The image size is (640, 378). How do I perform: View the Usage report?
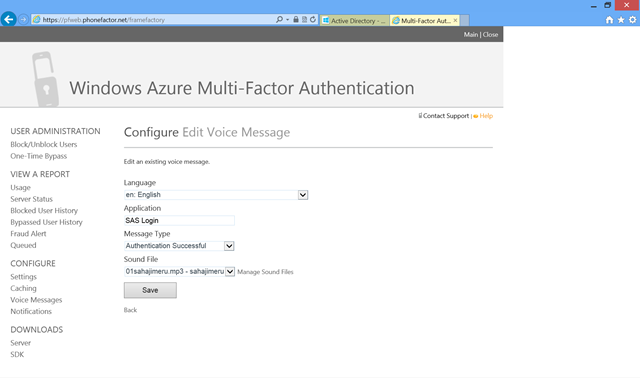point(20,188)
